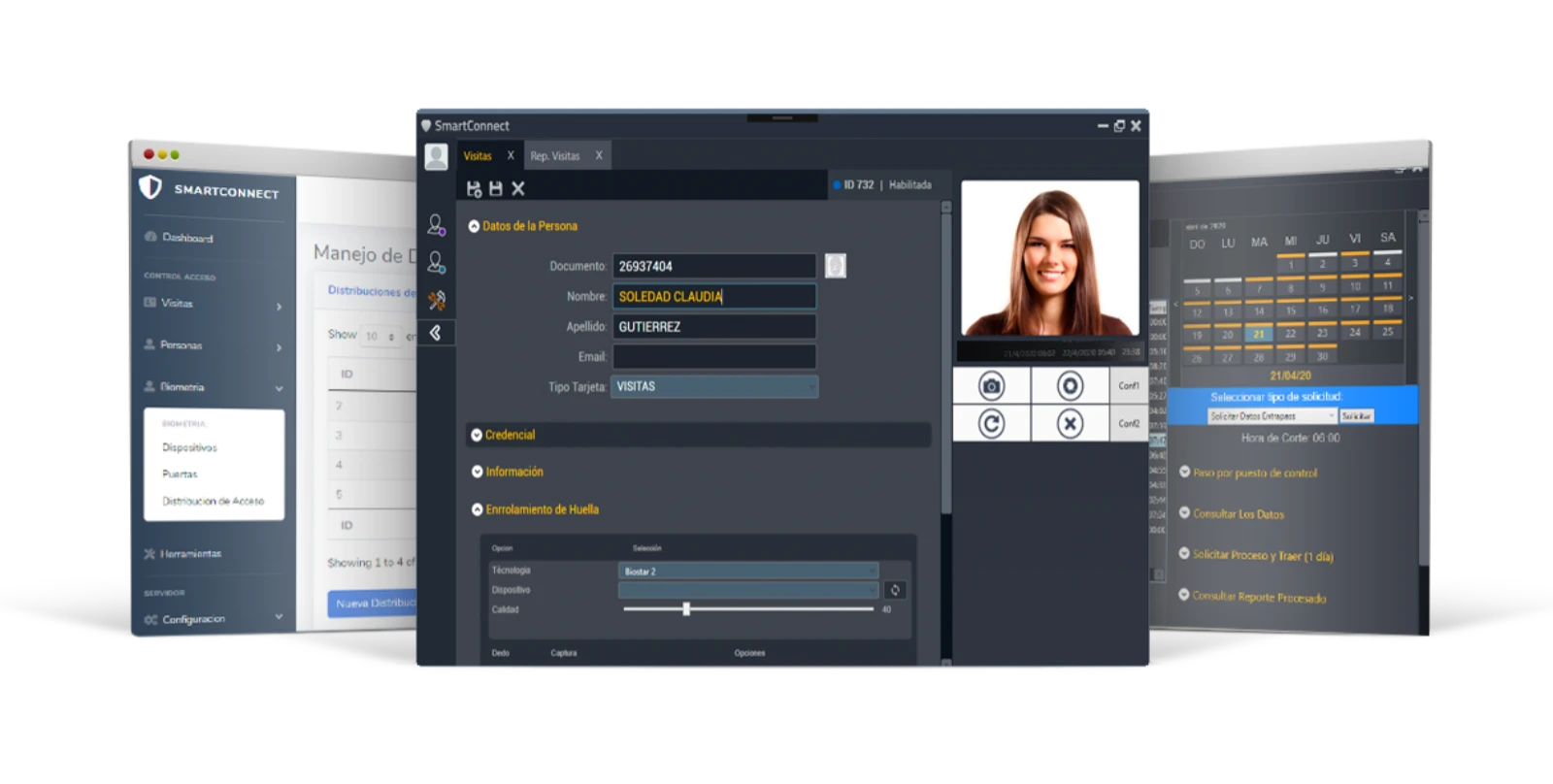The image size is (1553, 784).
Task: Open the Dispositivo dropdown
Action: [748, 590]
